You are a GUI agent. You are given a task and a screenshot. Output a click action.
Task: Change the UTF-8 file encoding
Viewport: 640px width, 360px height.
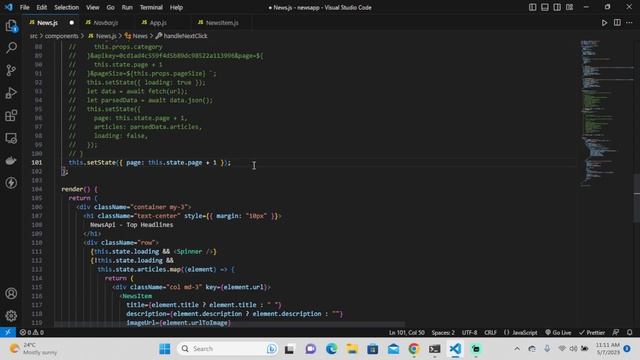[469, 333]
